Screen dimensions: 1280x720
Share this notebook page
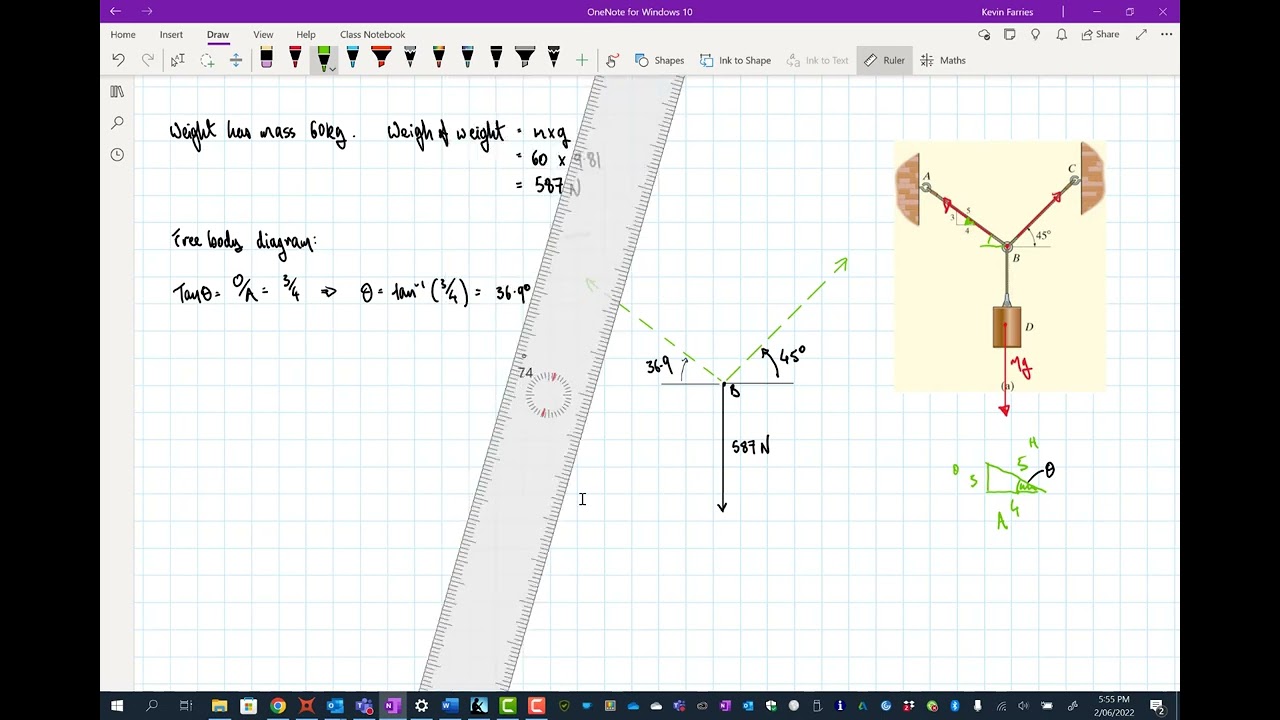coord(1100,34)
